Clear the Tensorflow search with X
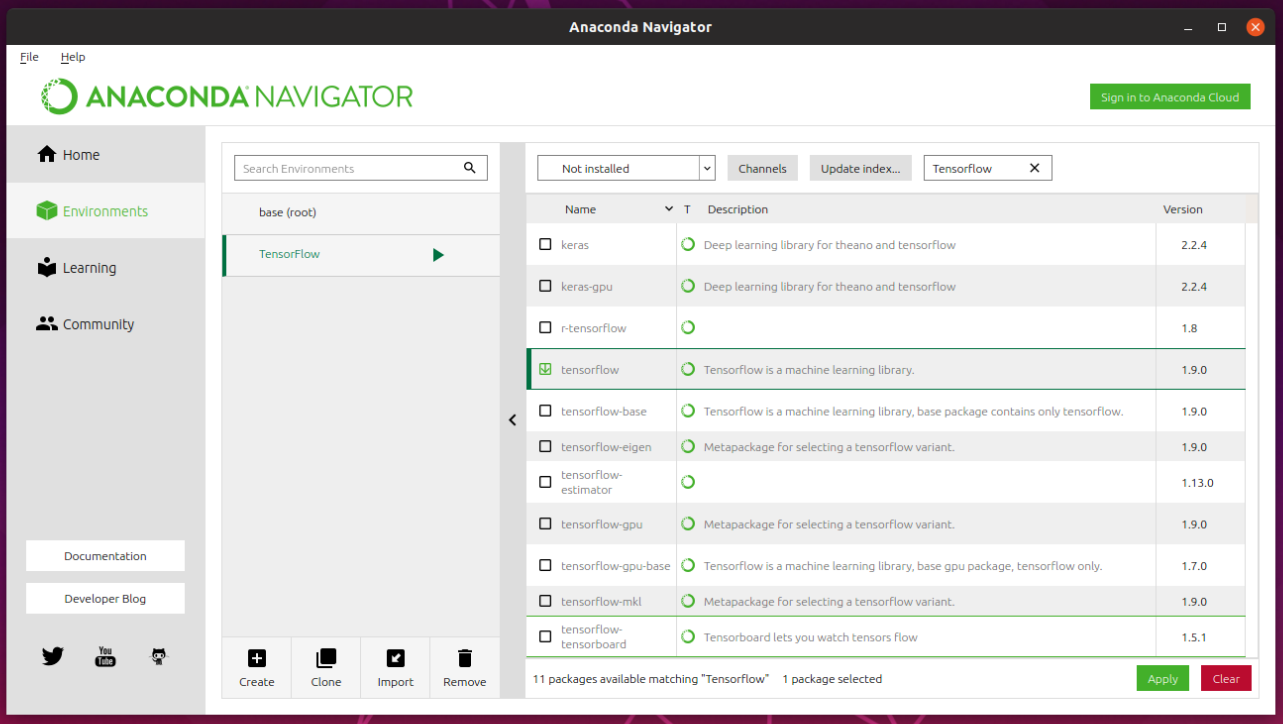The width and height of the screenshot is (1283, 724). (x=1035, y=168)
